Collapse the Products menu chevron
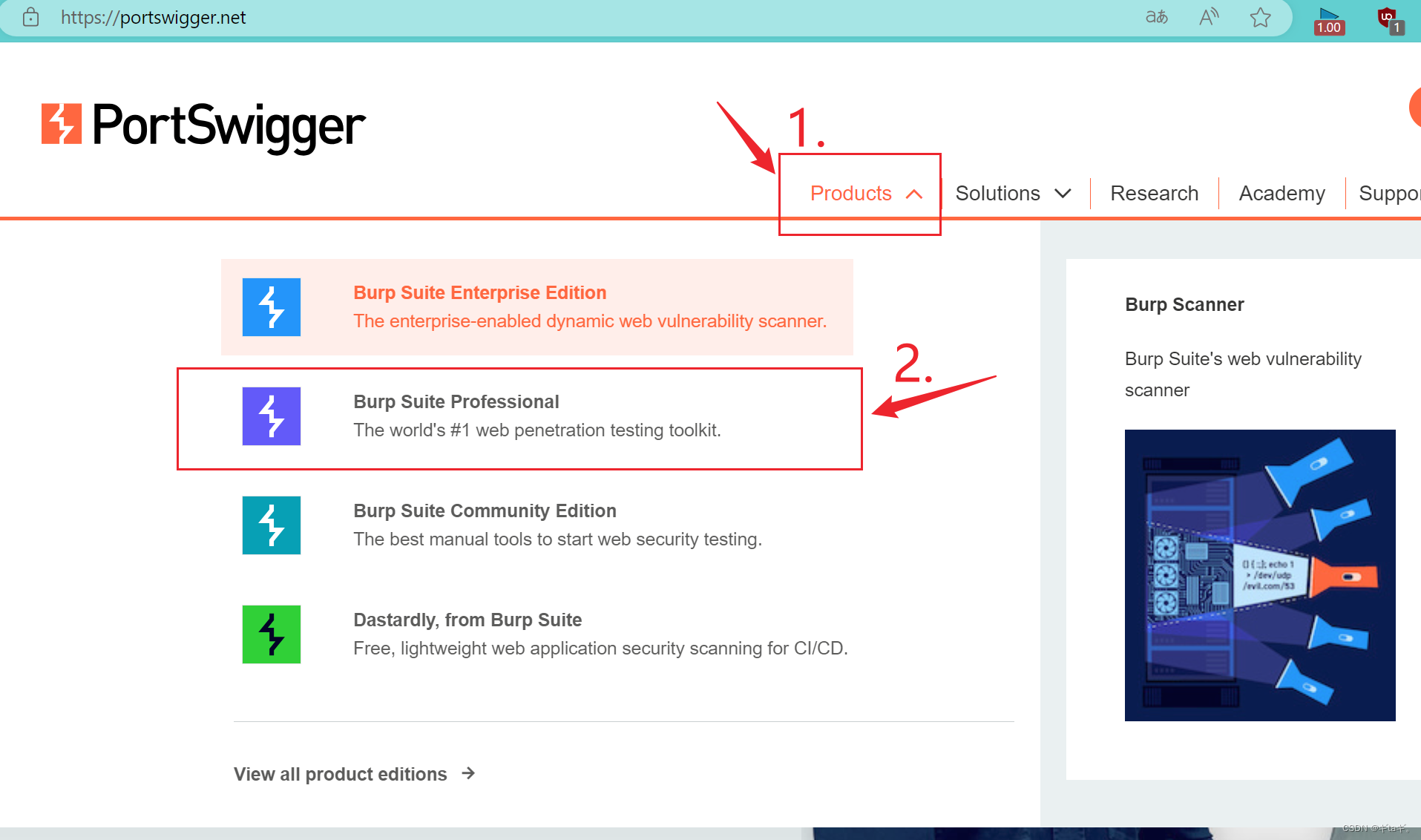Image resolution: width=1421 pixels, height=840 pixels. (x=914, y=194)
